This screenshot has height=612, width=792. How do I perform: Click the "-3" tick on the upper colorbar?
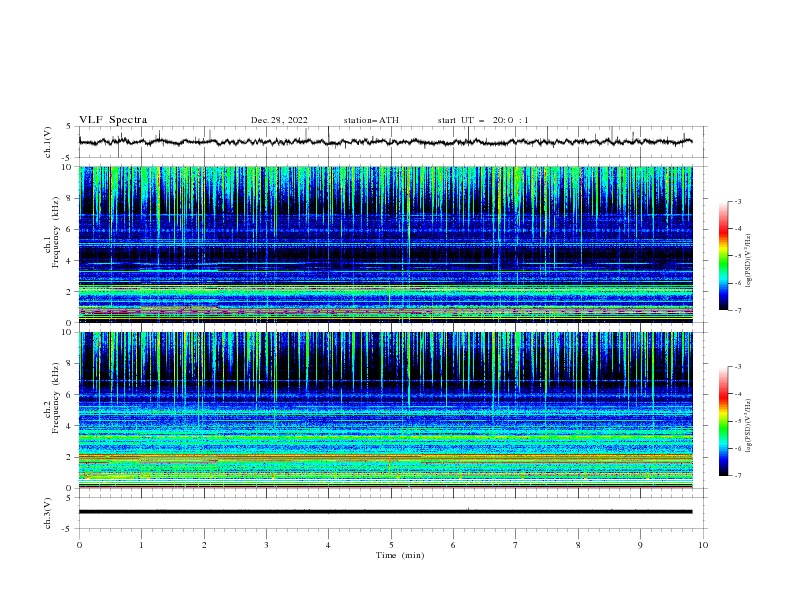tap(737, 202)
